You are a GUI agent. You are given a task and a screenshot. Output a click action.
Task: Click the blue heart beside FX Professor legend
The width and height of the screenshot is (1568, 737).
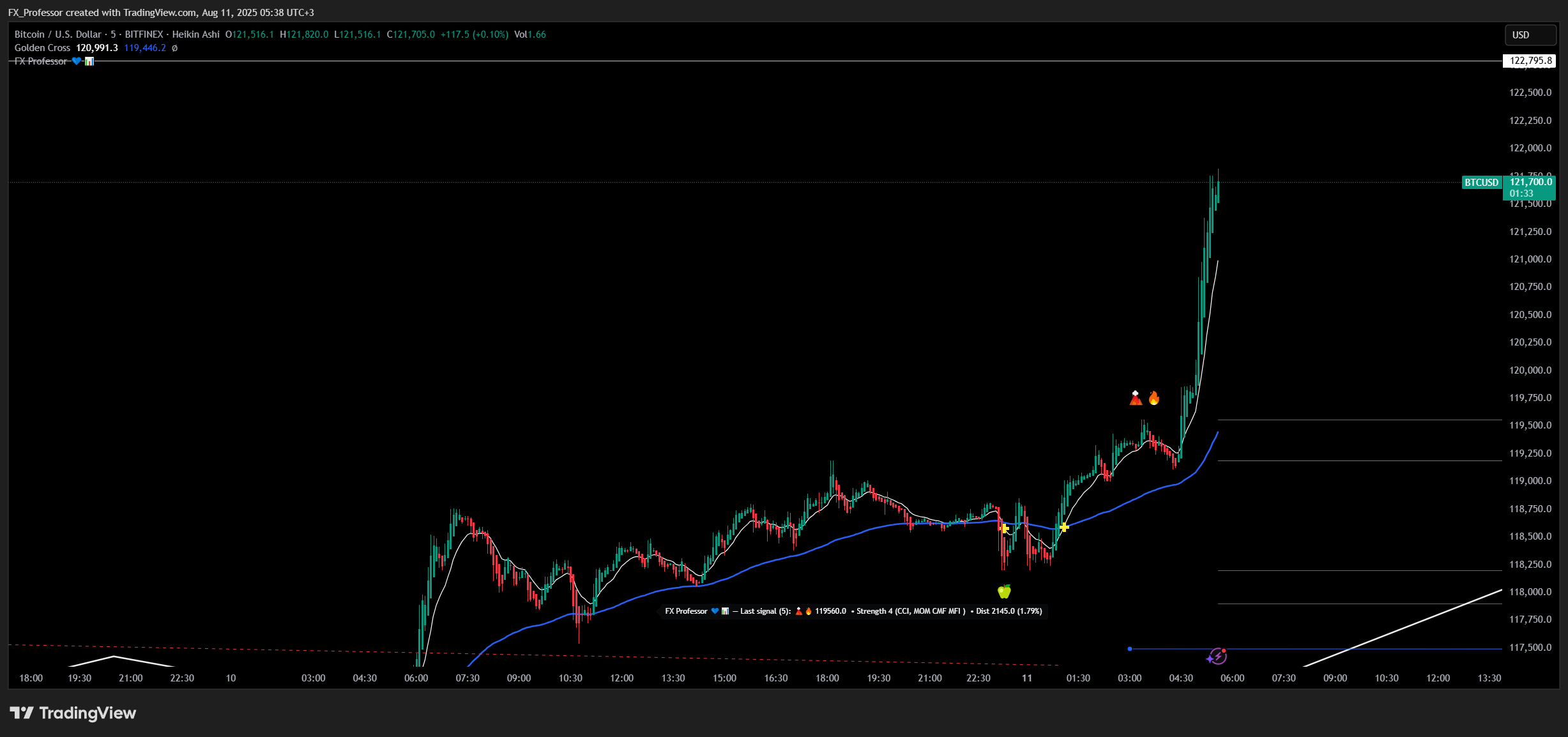(77, 61)
